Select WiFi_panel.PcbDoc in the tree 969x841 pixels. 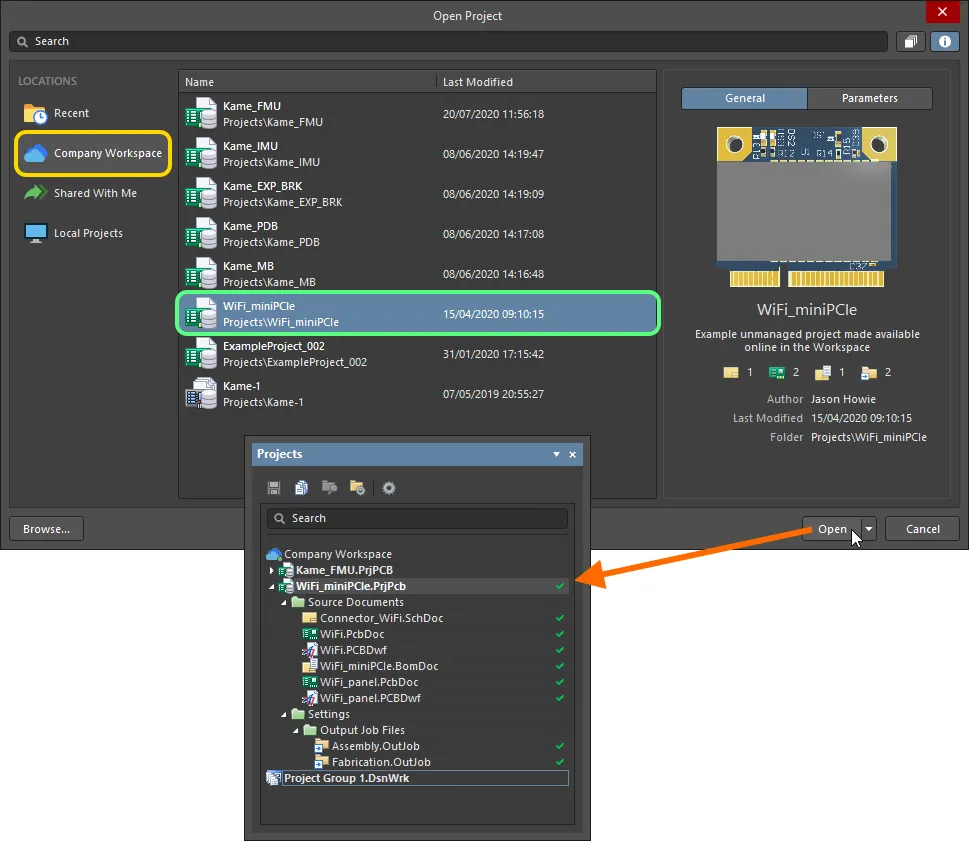click(368, 682)
